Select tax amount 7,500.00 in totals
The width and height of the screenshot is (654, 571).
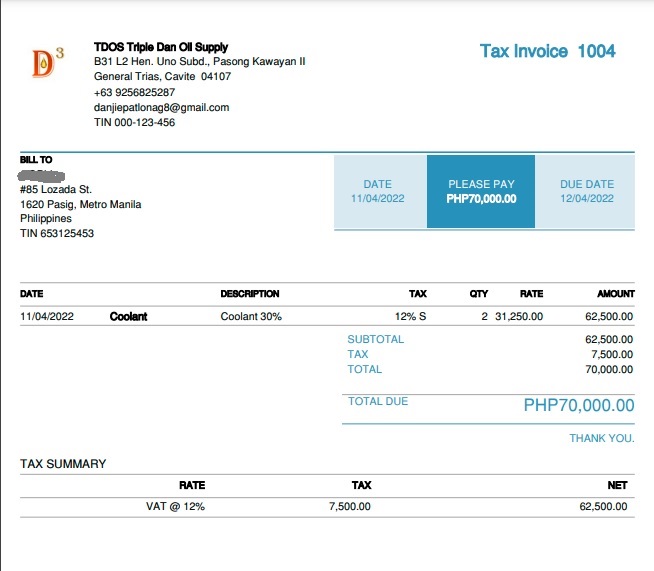[x=612, y=355]
